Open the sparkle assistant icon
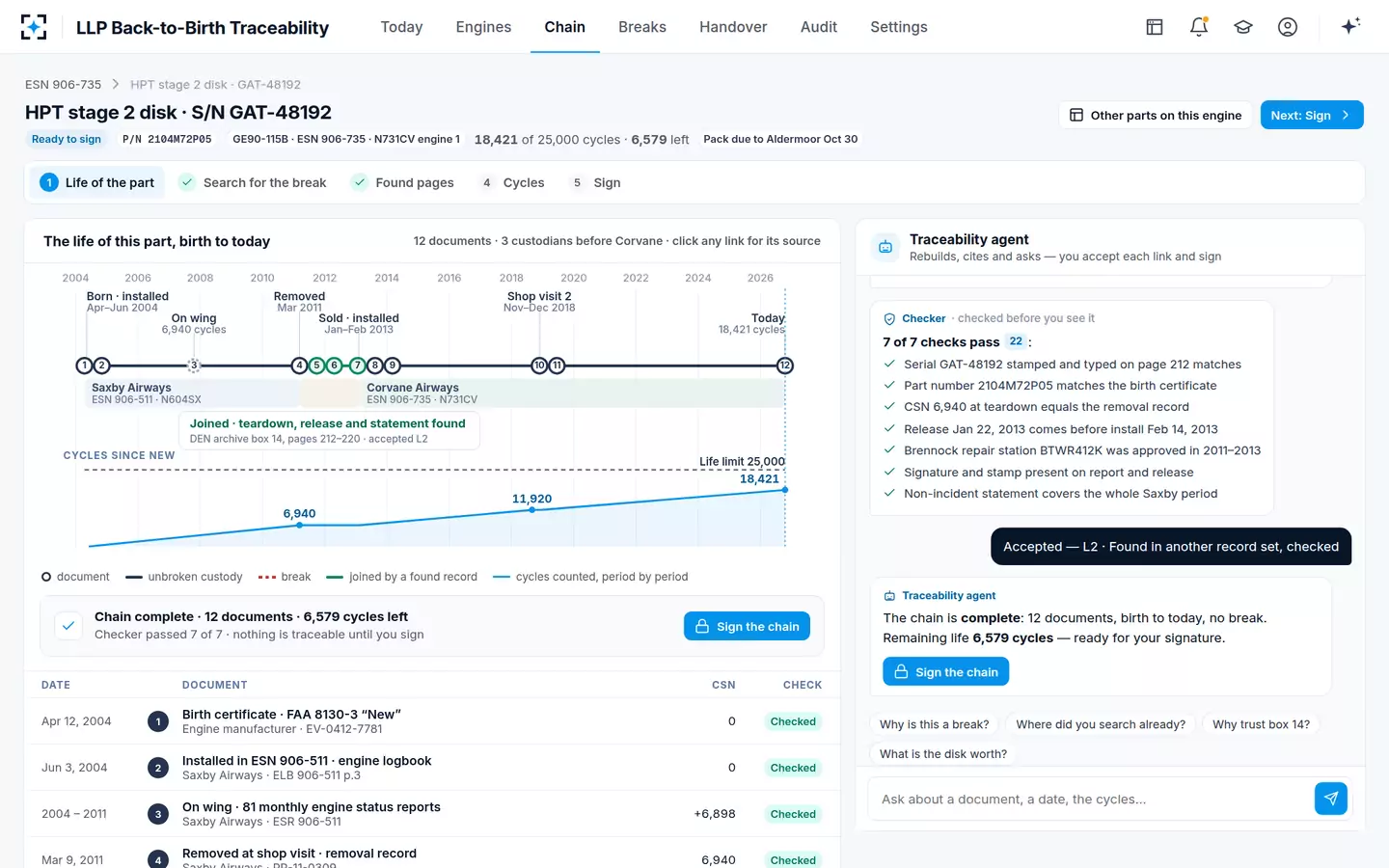The image size is (1389, 868). pyautogui.click(x=1350, y=26)
